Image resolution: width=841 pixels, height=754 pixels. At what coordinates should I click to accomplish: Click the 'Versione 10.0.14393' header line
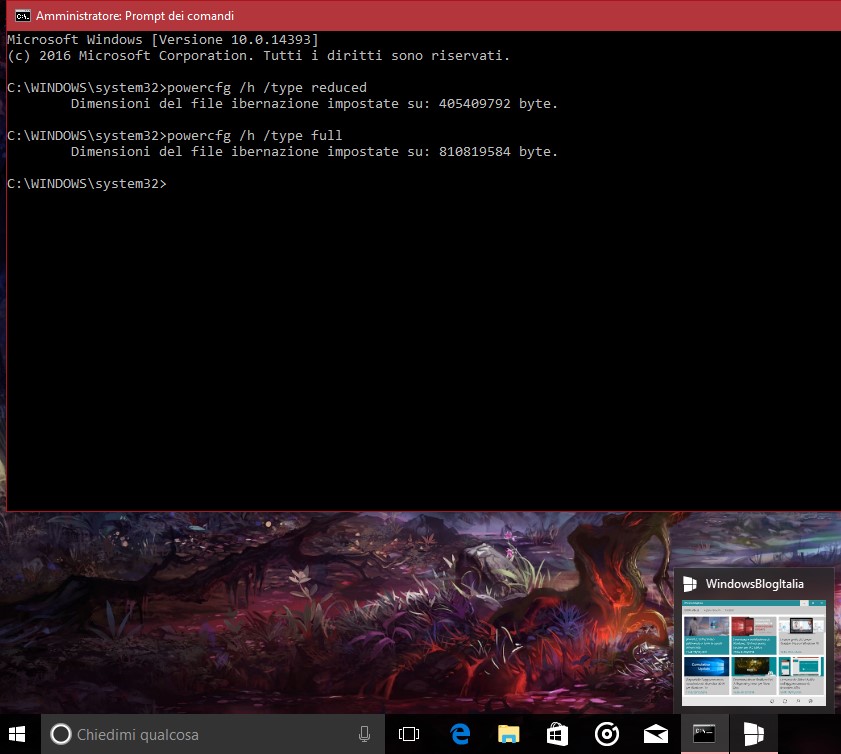pos(163,40)
